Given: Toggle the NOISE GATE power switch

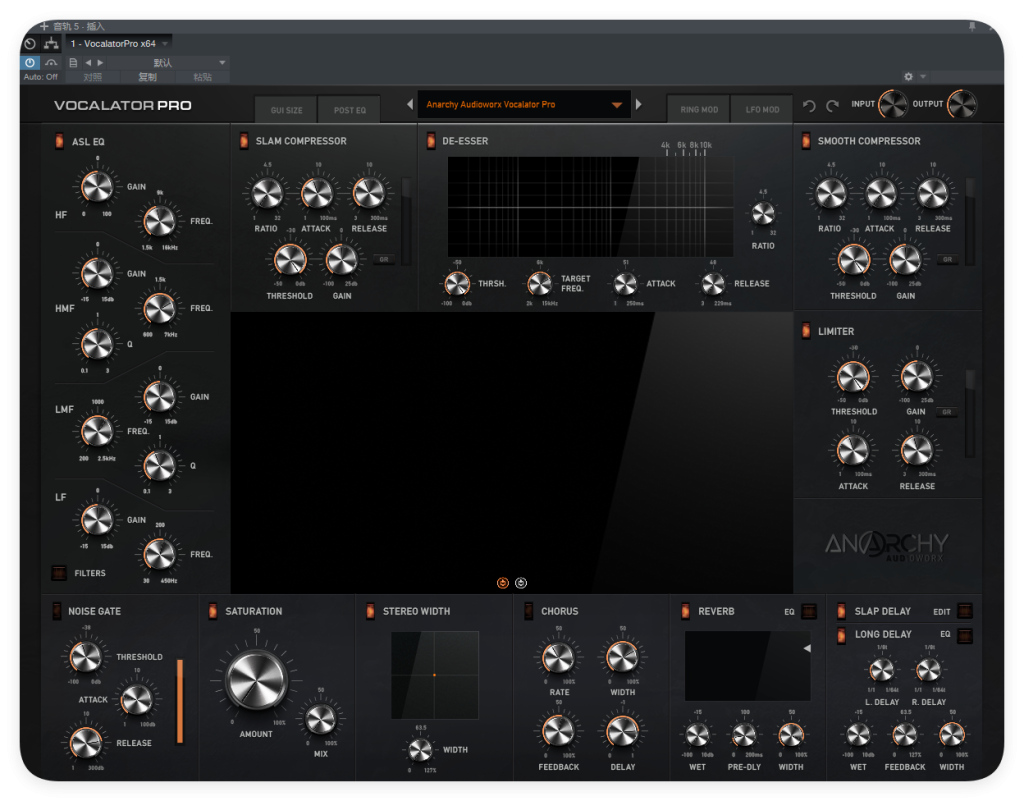Looking at the screenshot, I should (x=57, y=611).
